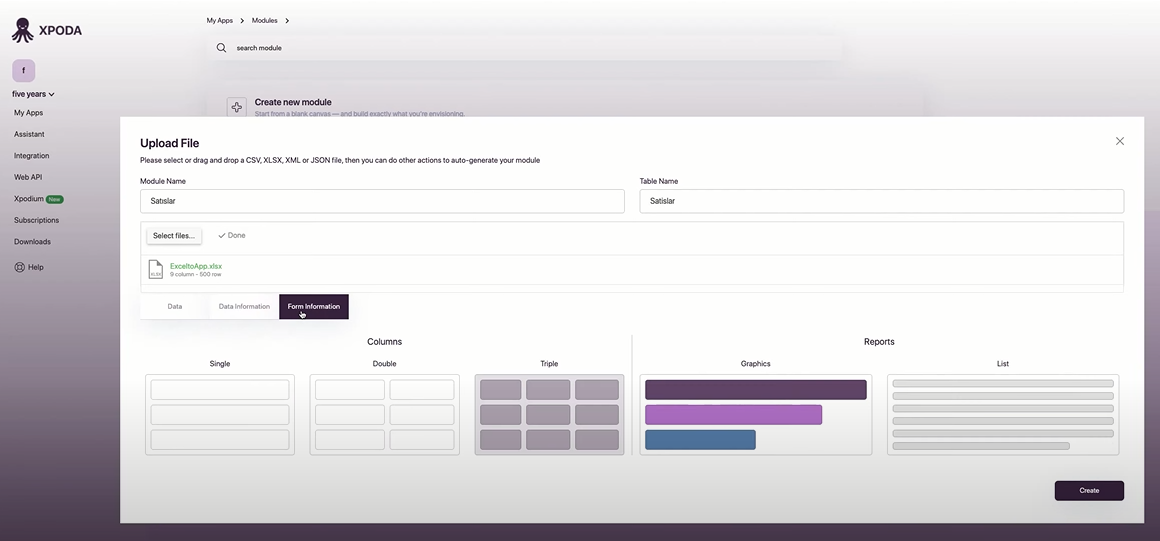Choose the Double column layout
The image size is (1160, 541).
385,414
